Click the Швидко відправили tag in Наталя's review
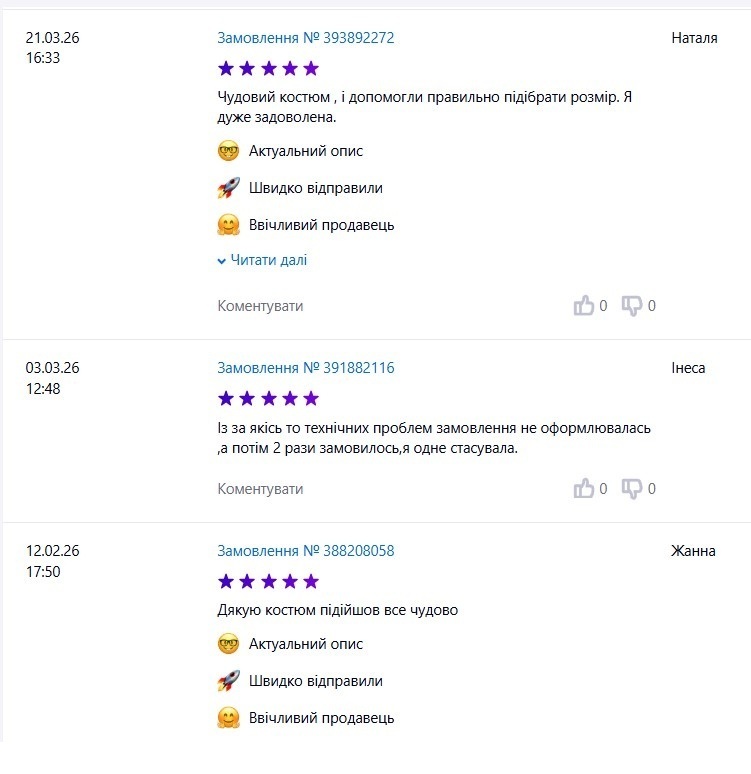This screenshot has height=774, width=751. coord(316,188)
